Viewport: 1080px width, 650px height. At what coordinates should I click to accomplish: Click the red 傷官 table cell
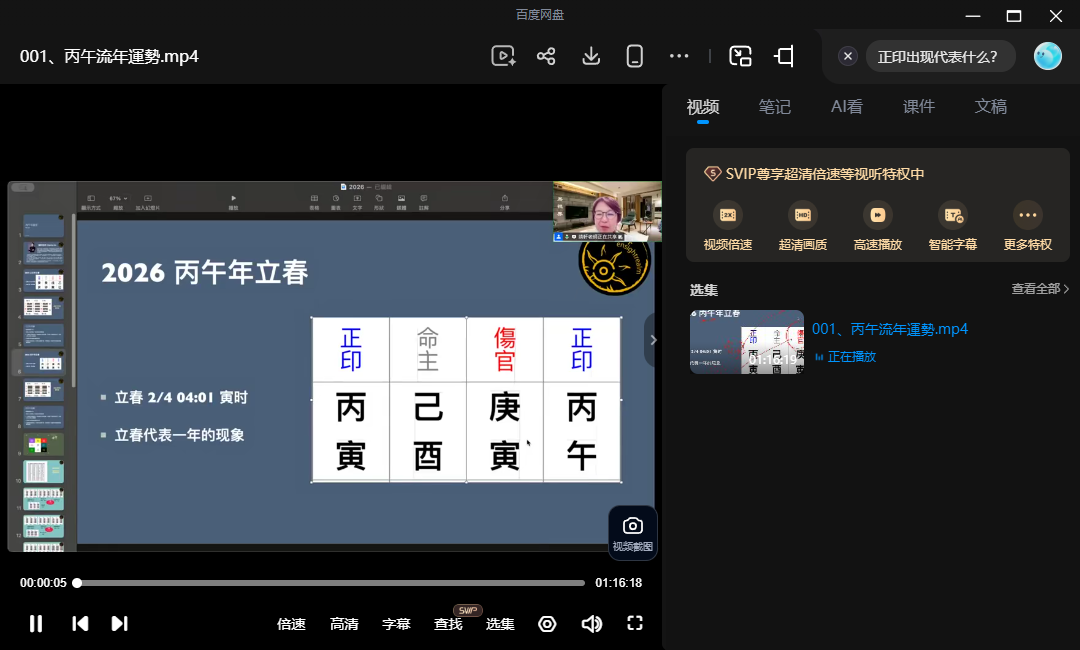[x=505, y=350]
